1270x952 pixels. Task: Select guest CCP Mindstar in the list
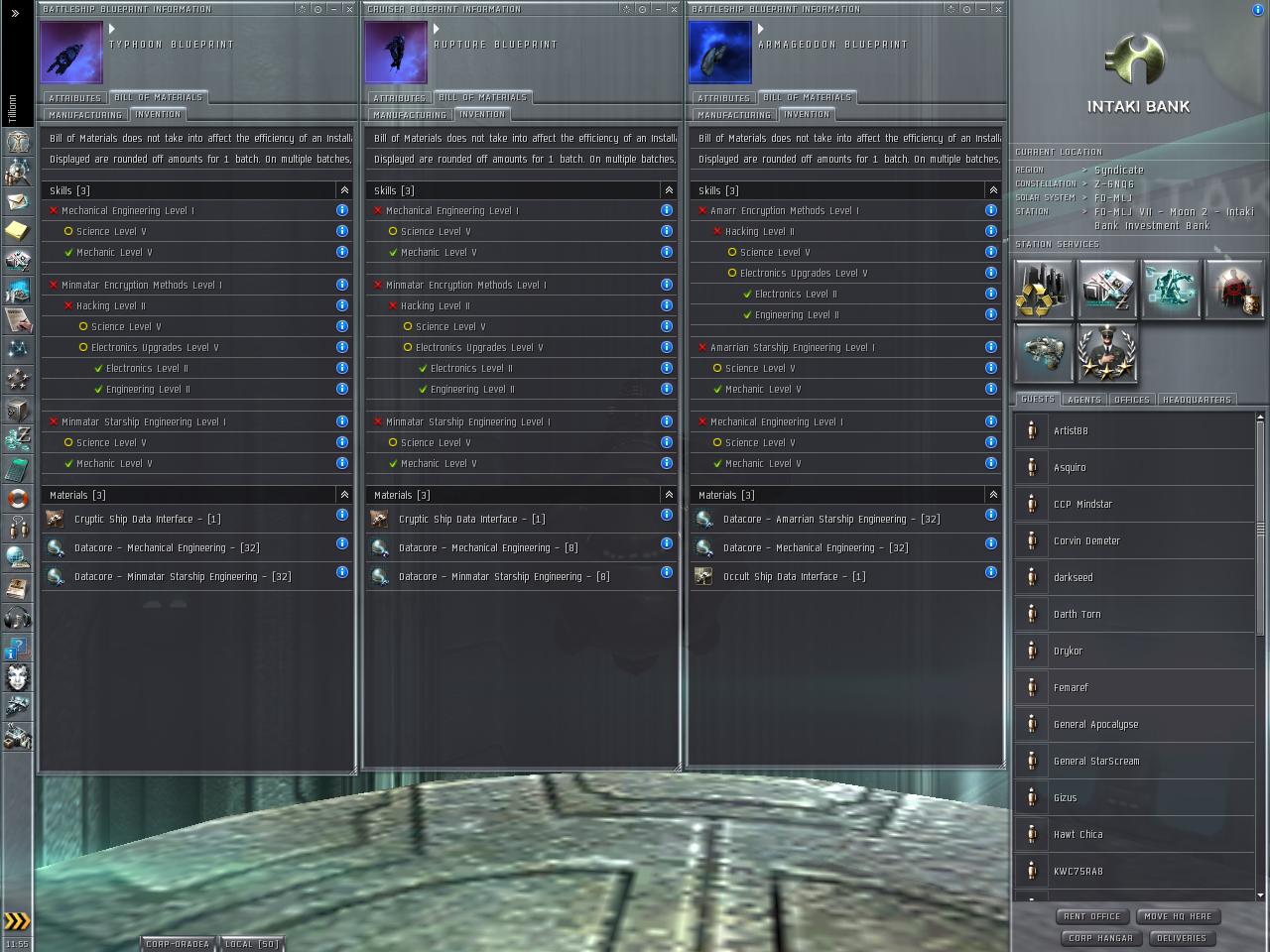click(1135, 504)
